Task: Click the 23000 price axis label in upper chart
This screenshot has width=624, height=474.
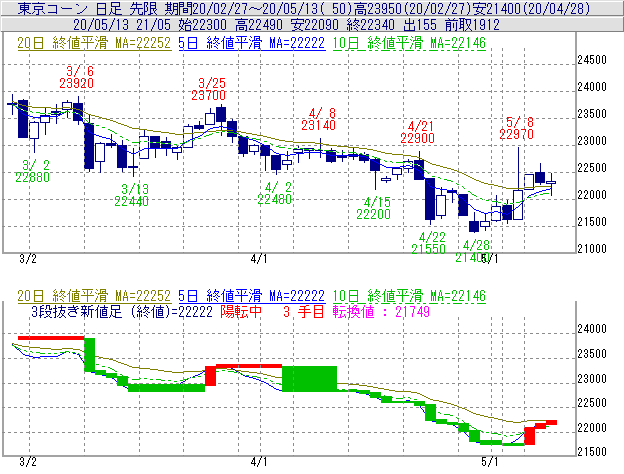Action: 592,141
